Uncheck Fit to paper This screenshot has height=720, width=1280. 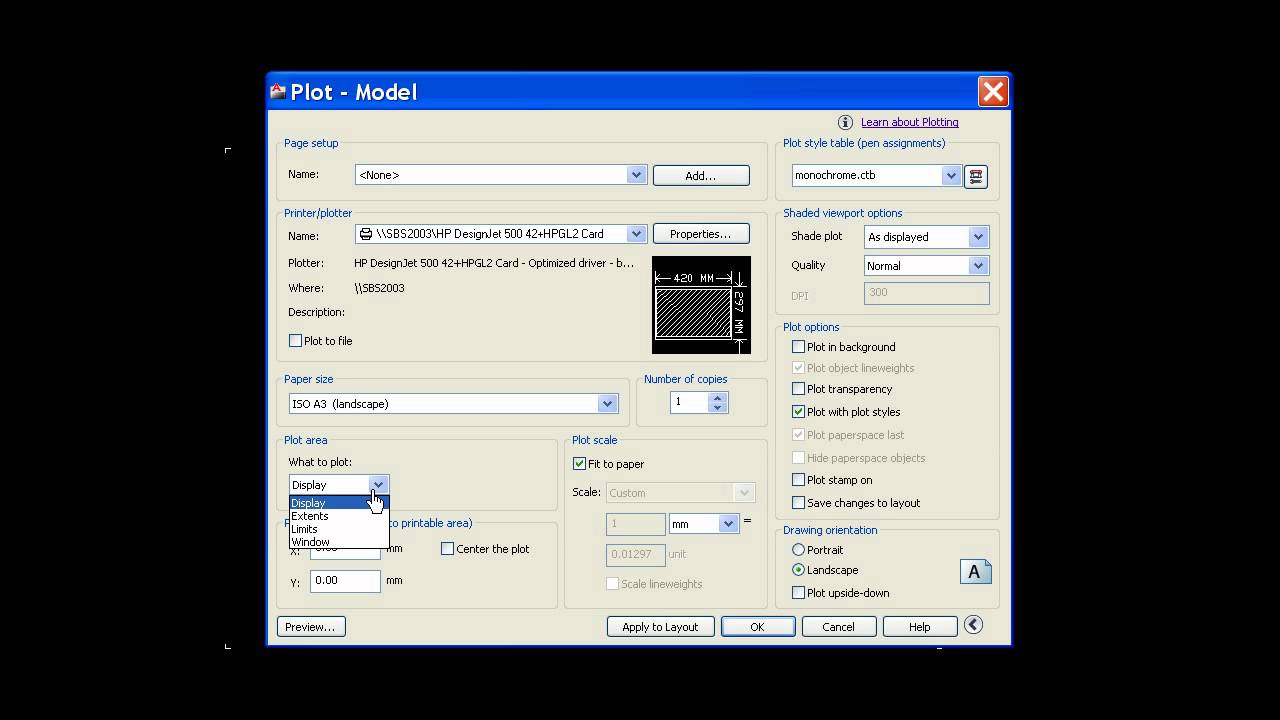tap(579, 464)
